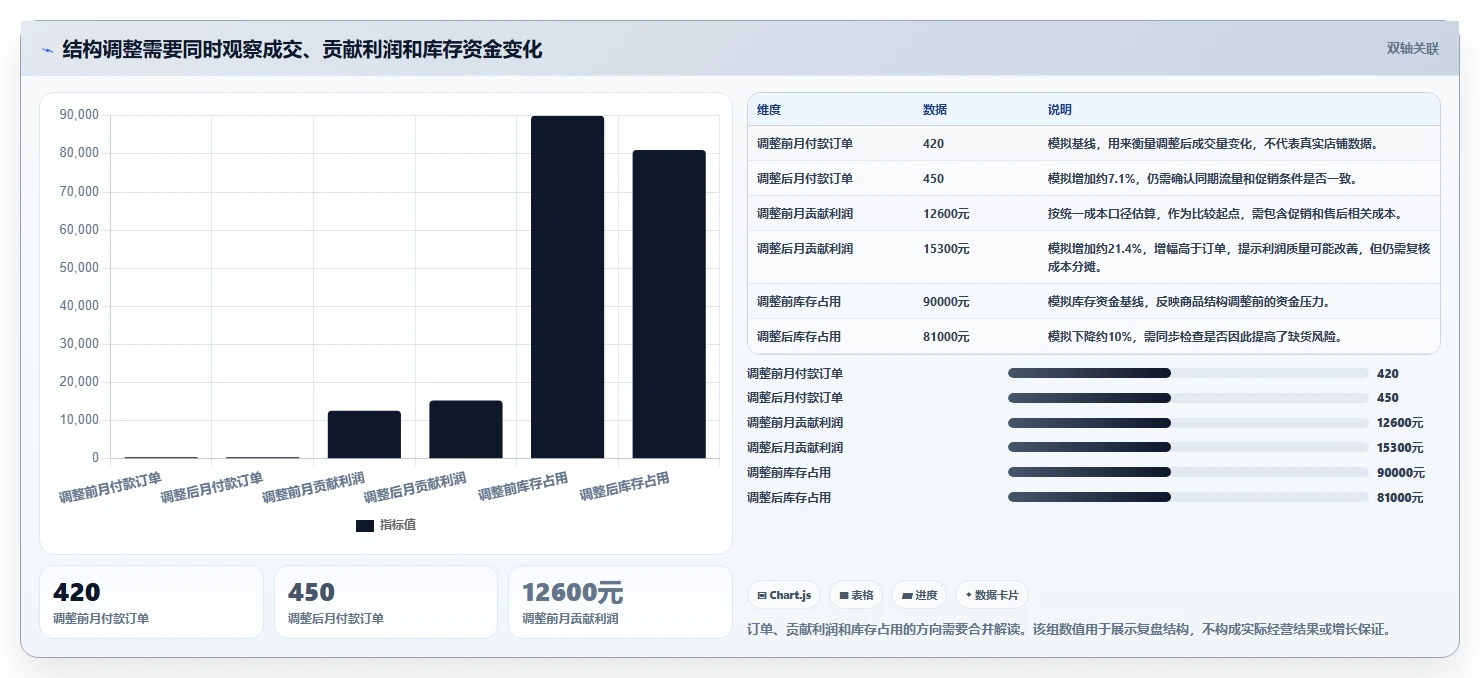This screenshot has height=678, width=1480.
Task: Open the 420 调整前月付款订单 data card
Action: (x=151, y=602)
